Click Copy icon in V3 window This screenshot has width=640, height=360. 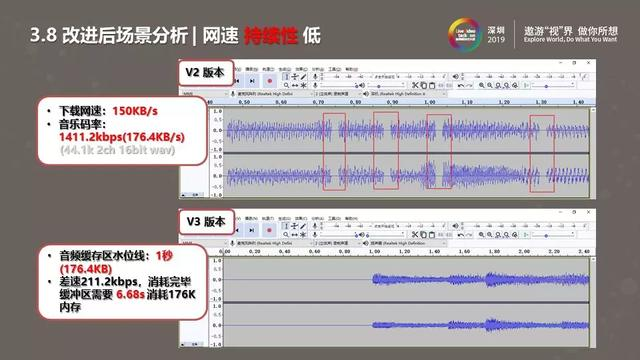coord(424,235)
